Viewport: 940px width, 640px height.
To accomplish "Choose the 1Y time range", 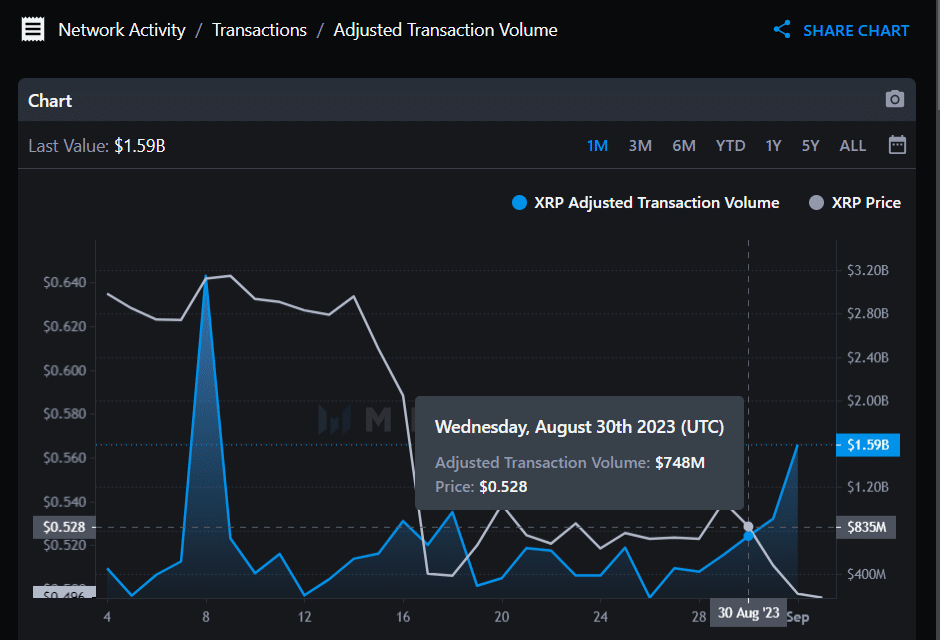I will pyautogui.click(x=773, y=146).
